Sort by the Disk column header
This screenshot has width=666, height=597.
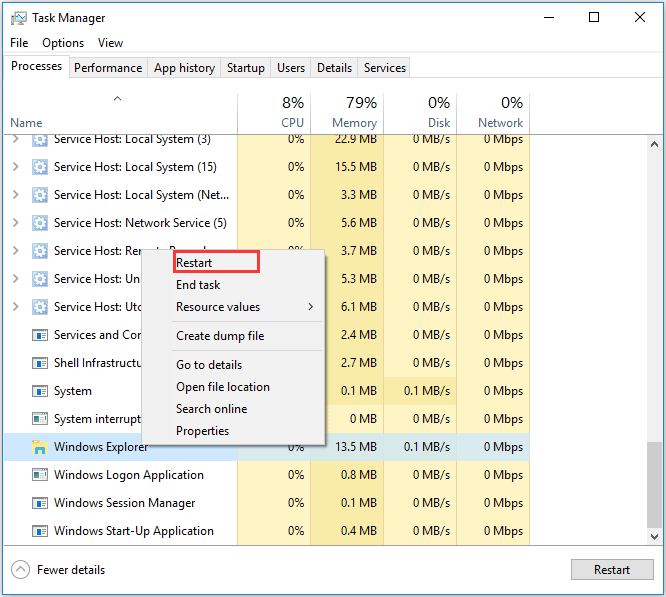pyautogui.click(x=420, y=112)
